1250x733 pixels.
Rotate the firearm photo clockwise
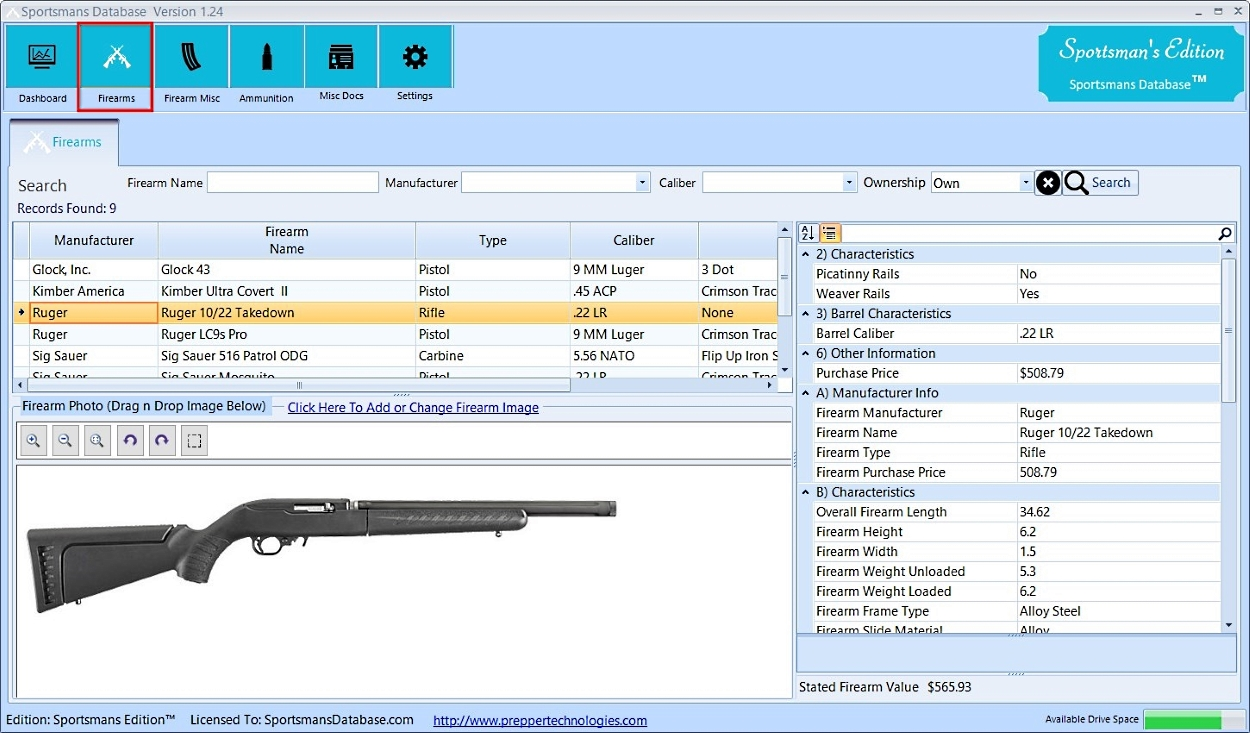(162, 441)
